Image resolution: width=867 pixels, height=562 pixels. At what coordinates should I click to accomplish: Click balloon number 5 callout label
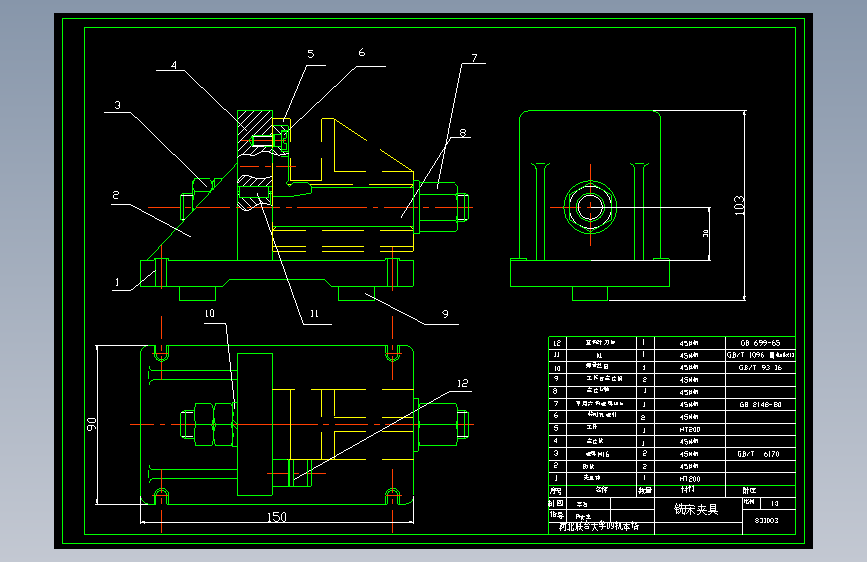click(x=311, y=54)
